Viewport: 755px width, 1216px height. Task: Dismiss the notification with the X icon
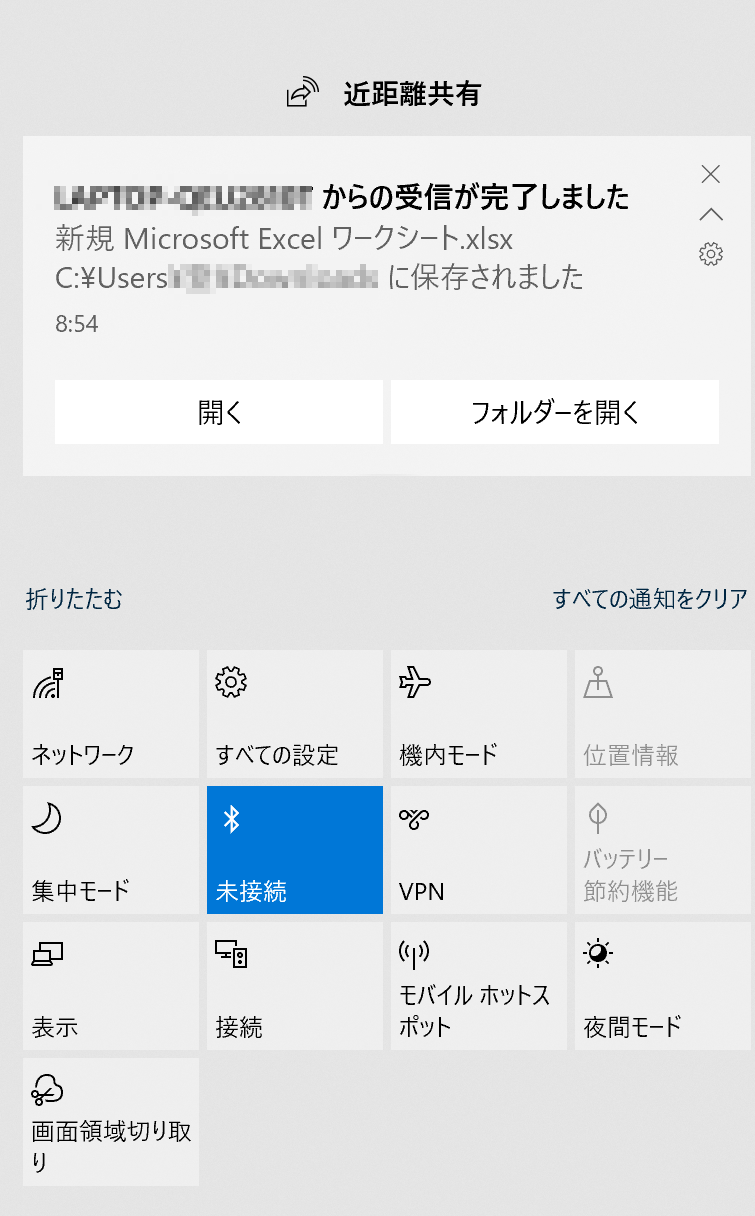pyautogui.click(x=711, y=174)
